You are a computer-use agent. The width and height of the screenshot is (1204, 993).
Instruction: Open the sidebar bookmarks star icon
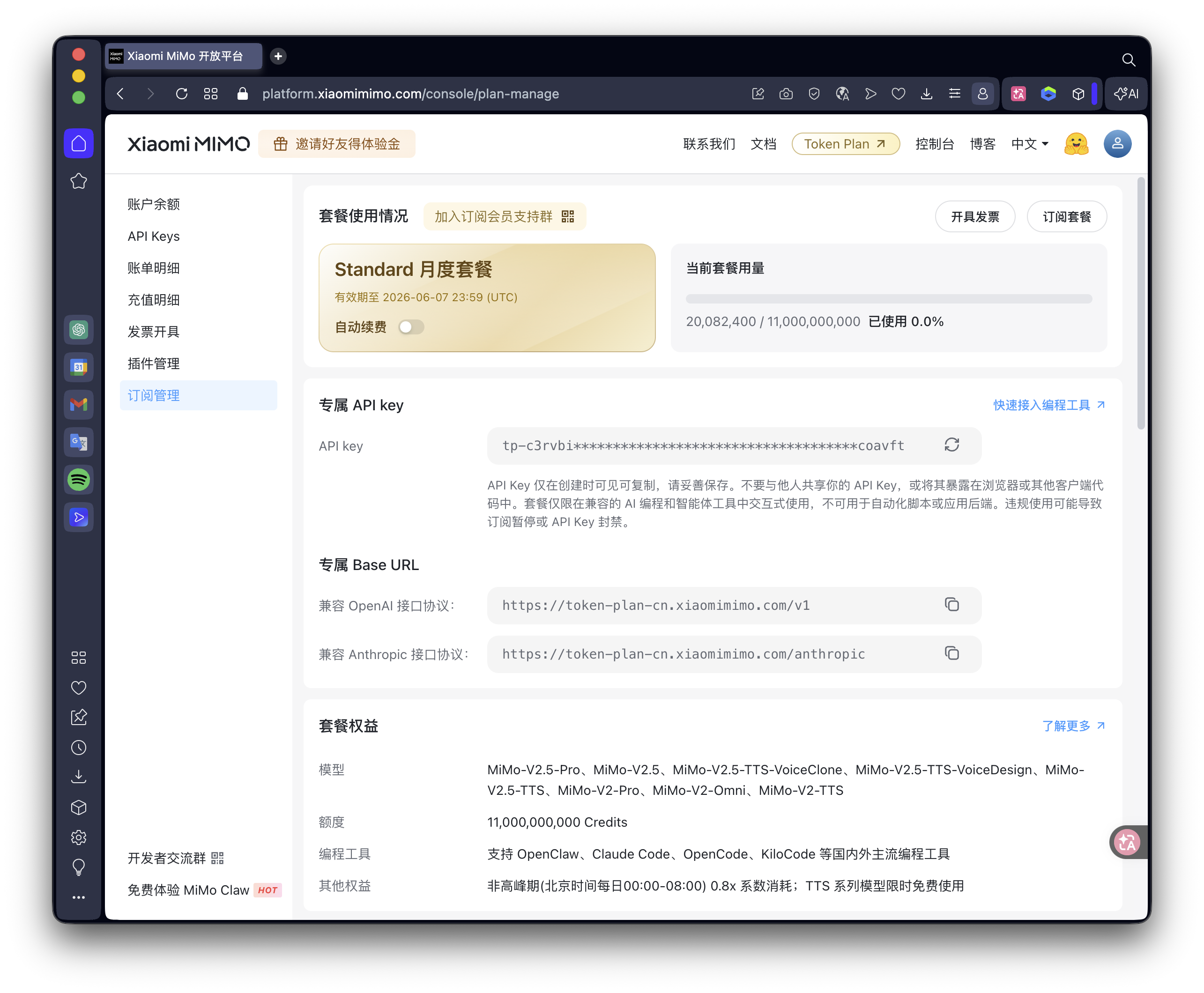(x=78, y=181)
